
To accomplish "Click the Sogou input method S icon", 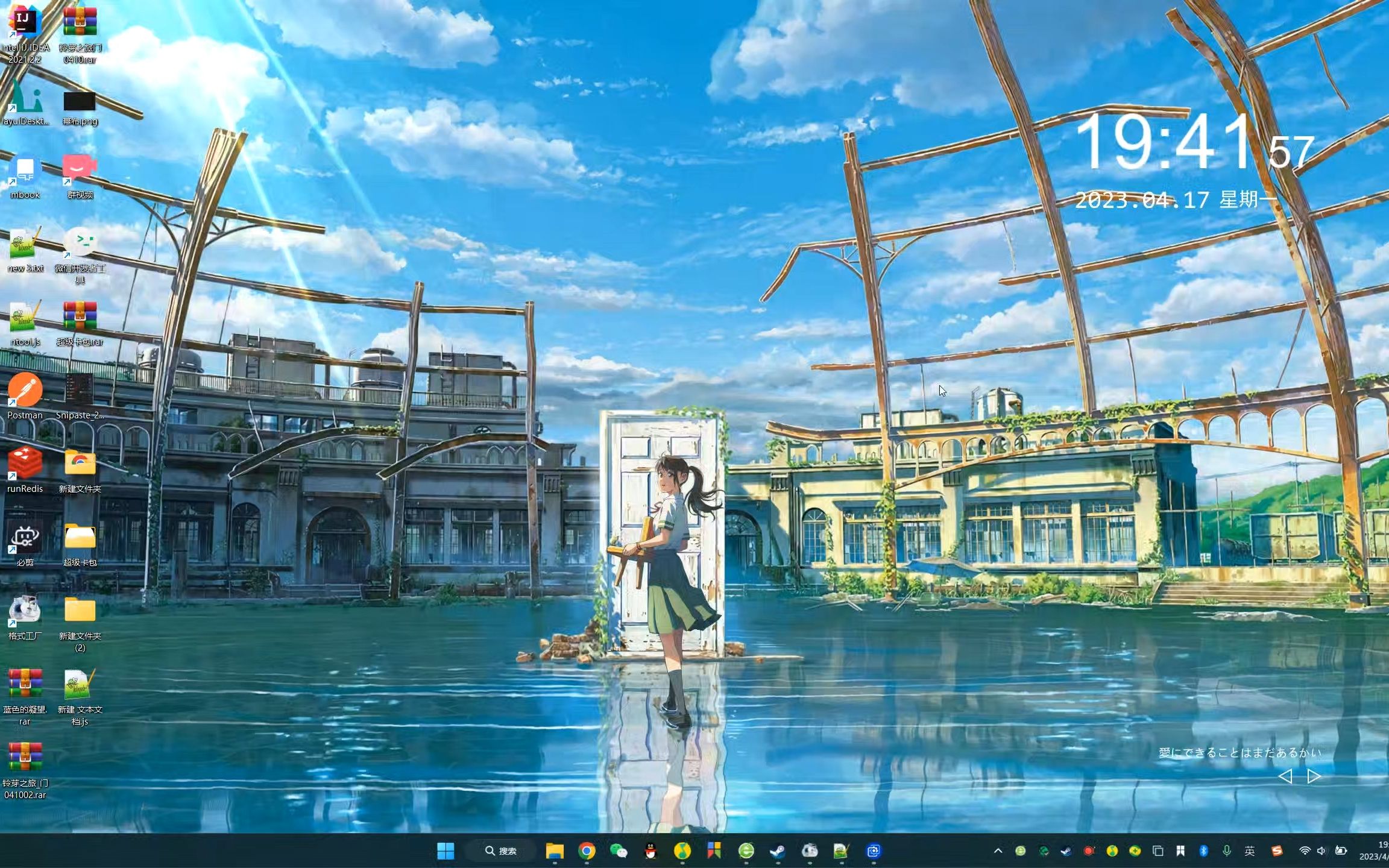I will click(x=1277, y=851).
